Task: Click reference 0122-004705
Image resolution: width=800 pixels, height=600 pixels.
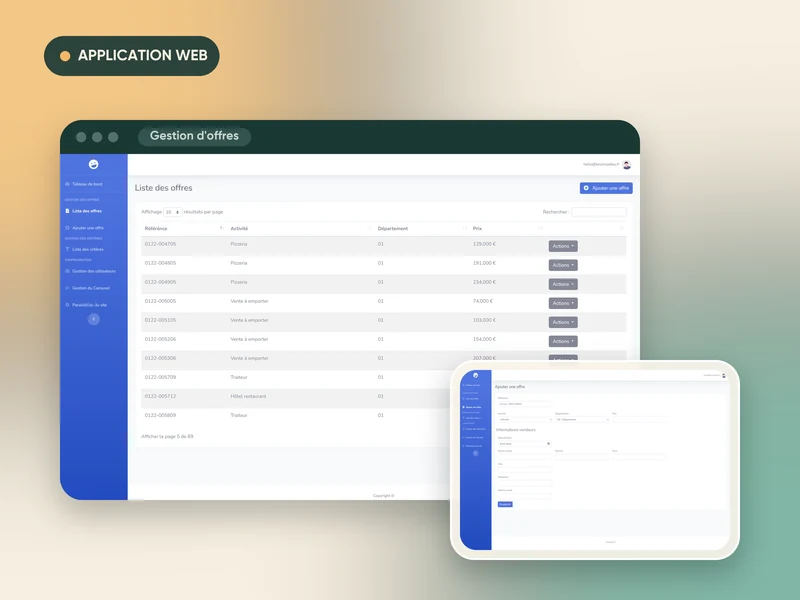Action: click(x=160, y=244)
